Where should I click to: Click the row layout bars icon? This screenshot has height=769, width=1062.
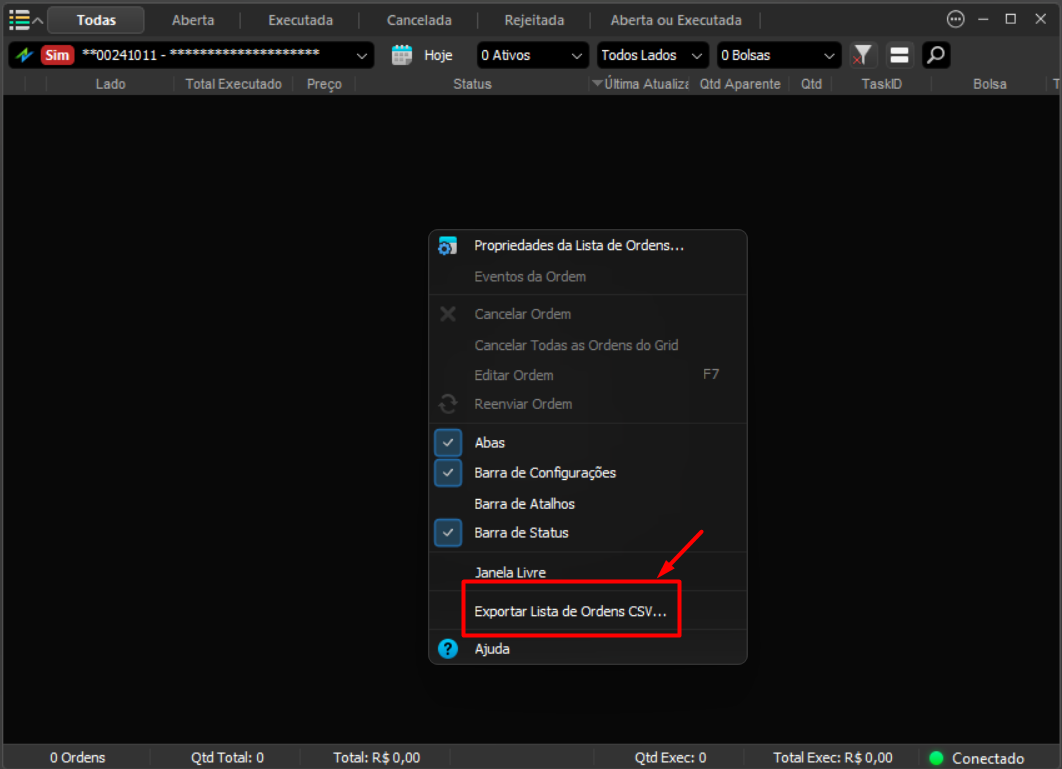tap(899, 55)
